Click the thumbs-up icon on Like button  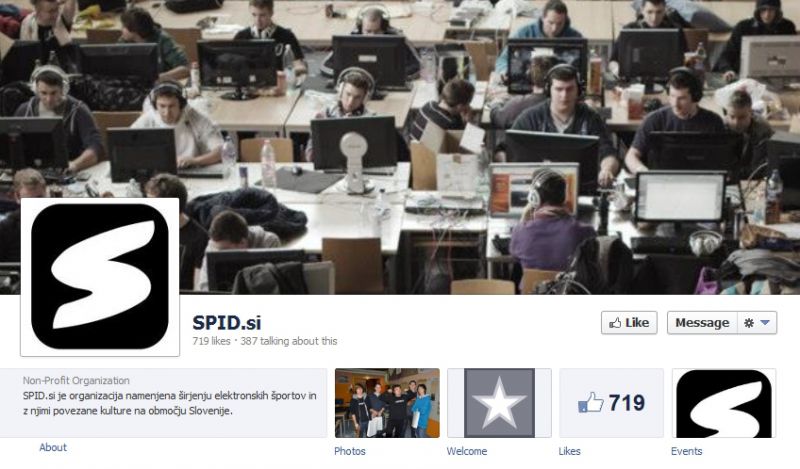click(x=615, y=323)
